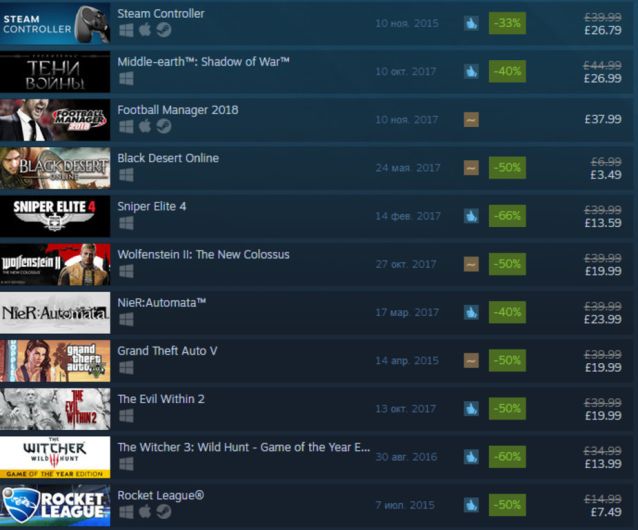
Task: Open Wolfenstein II: The New Colossus listing
Action: pos(203,255)
